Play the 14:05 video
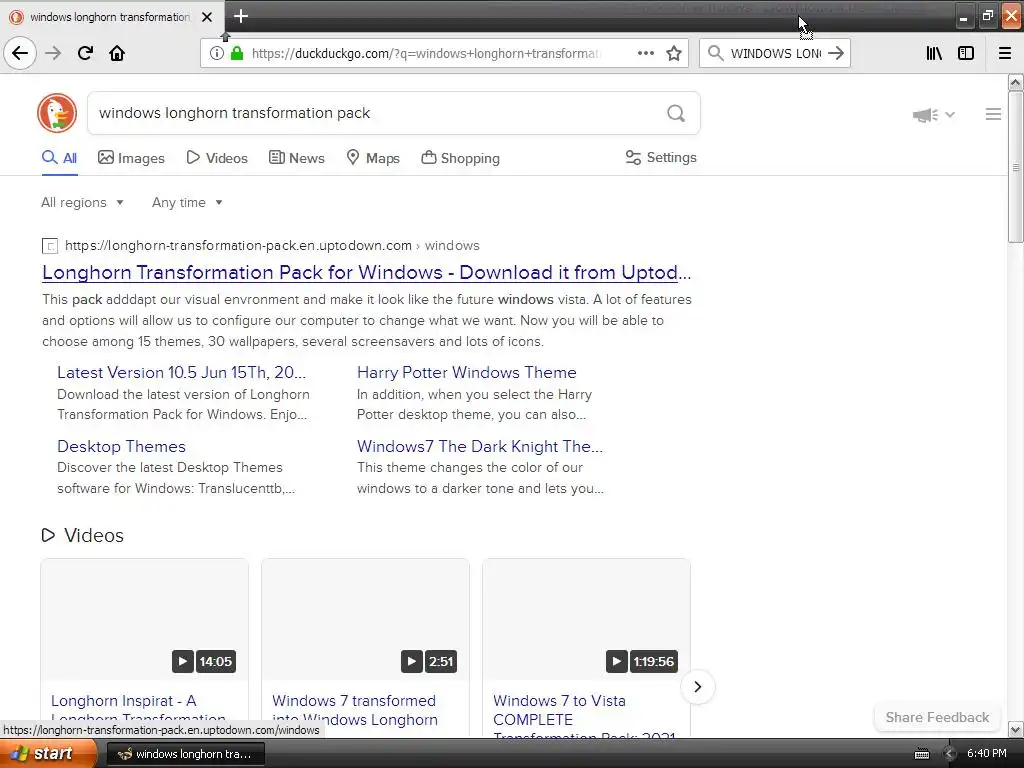 click(183, 662)
